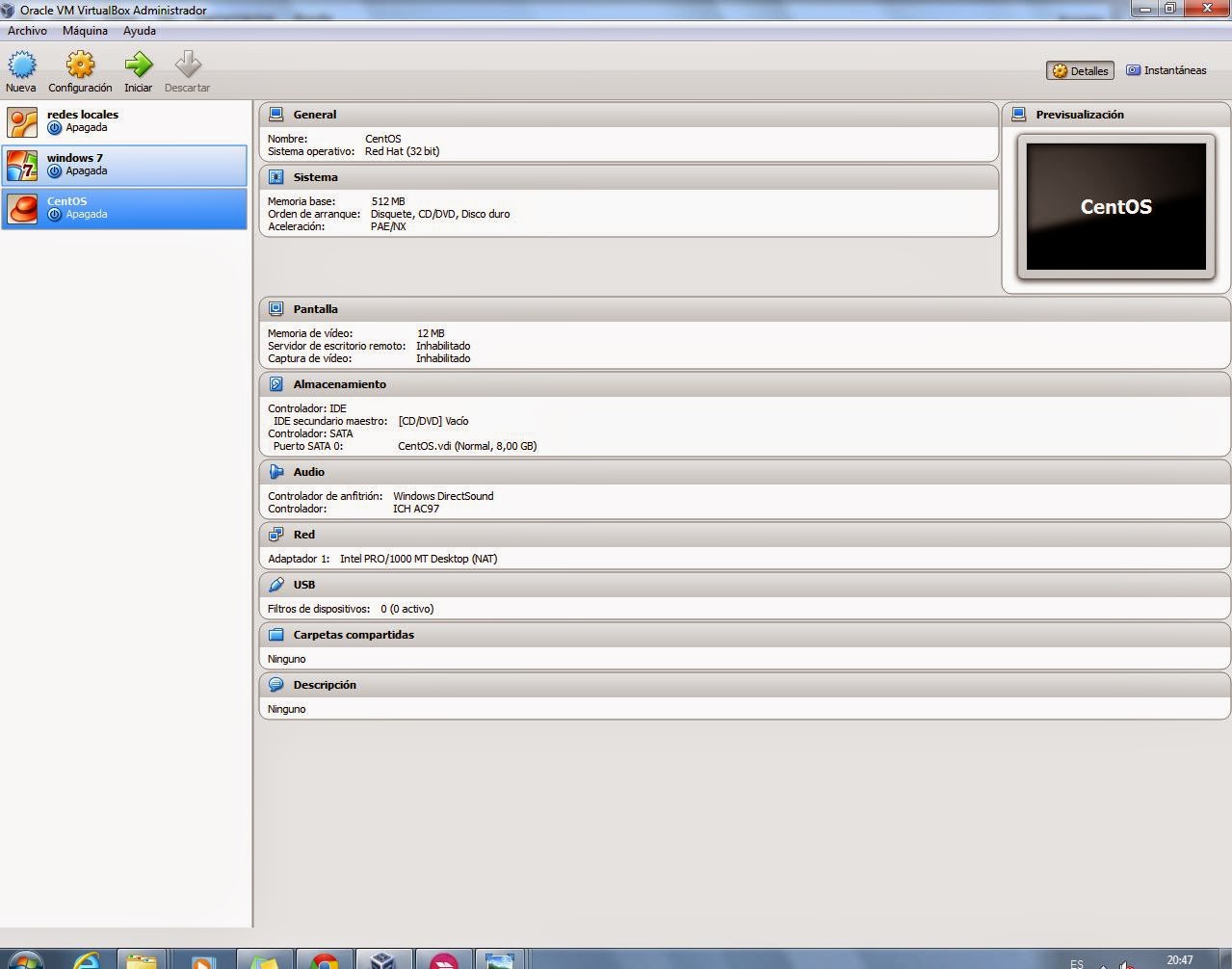The image size is (1232, 969).
Task: Click the 'PAE/NX' acceleration value
Action: point(388,226)
